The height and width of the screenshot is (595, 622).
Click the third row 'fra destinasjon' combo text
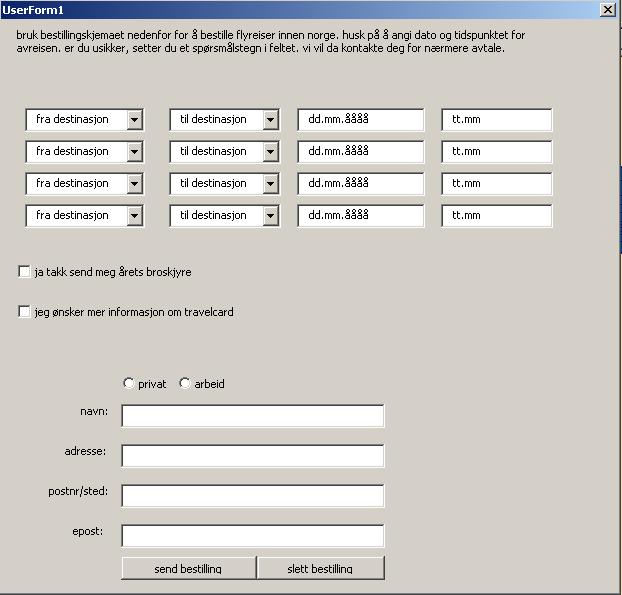pos(72,184)
